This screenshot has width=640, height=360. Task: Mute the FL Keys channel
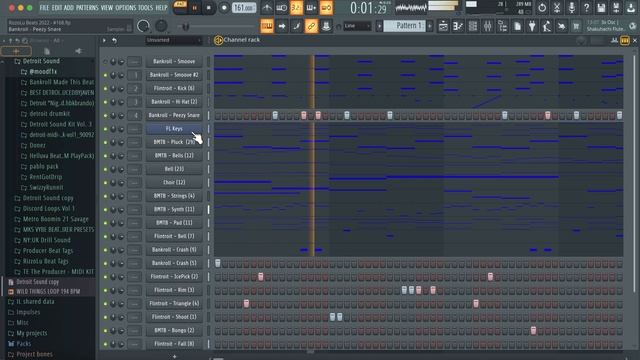(105, 129)
